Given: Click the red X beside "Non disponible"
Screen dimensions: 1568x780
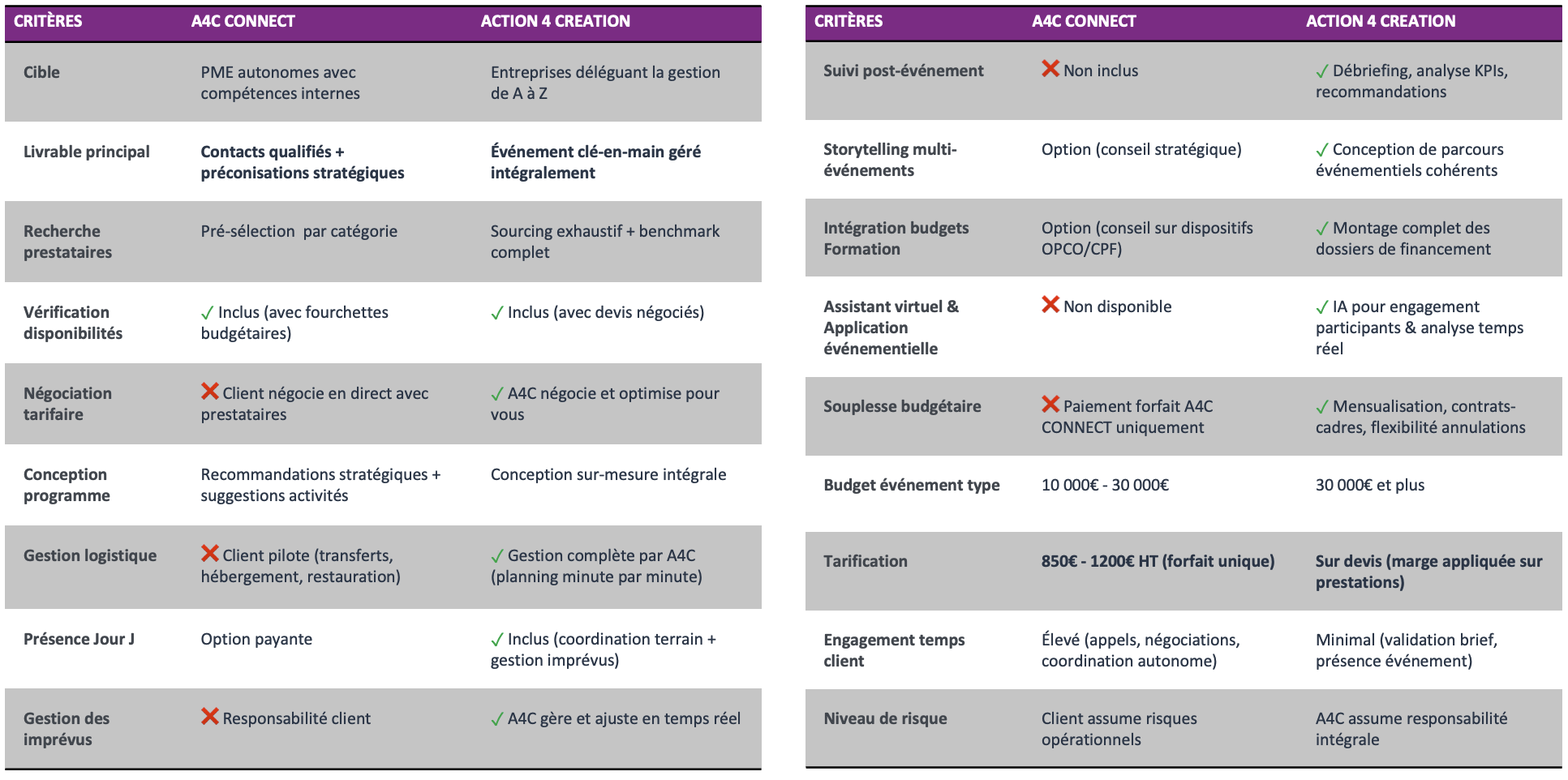Looking at the screenshot, I should click(x=1050, y=305).
